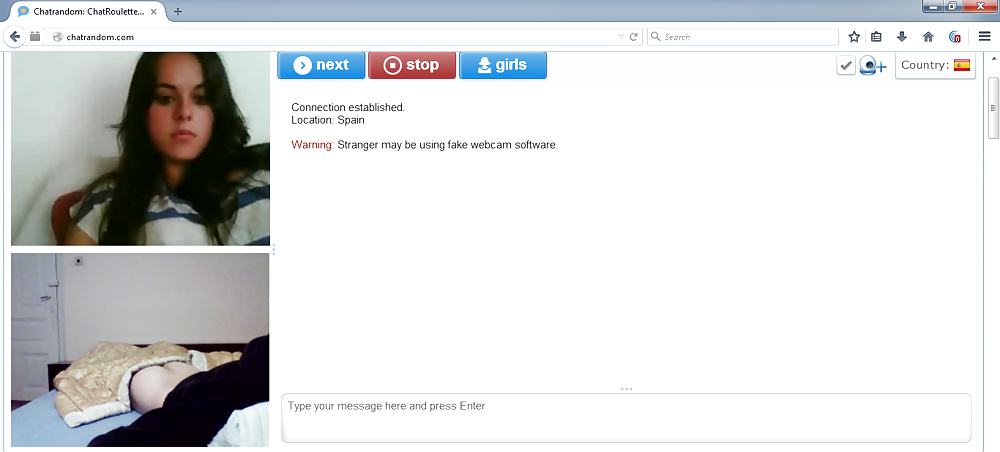Click the 'Connection established.' message
The height and width of the screenshot is (452, 1000).
[348, 107]
